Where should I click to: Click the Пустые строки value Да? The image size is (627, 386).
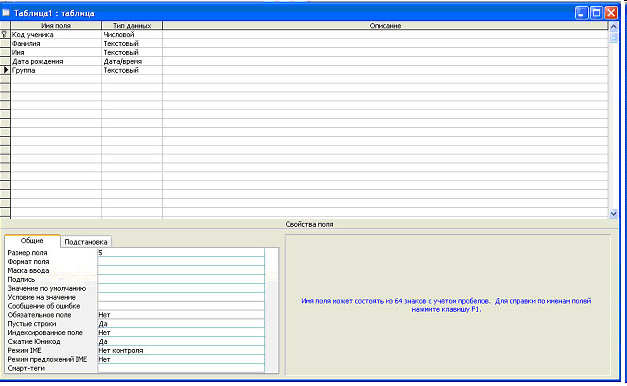181,324
